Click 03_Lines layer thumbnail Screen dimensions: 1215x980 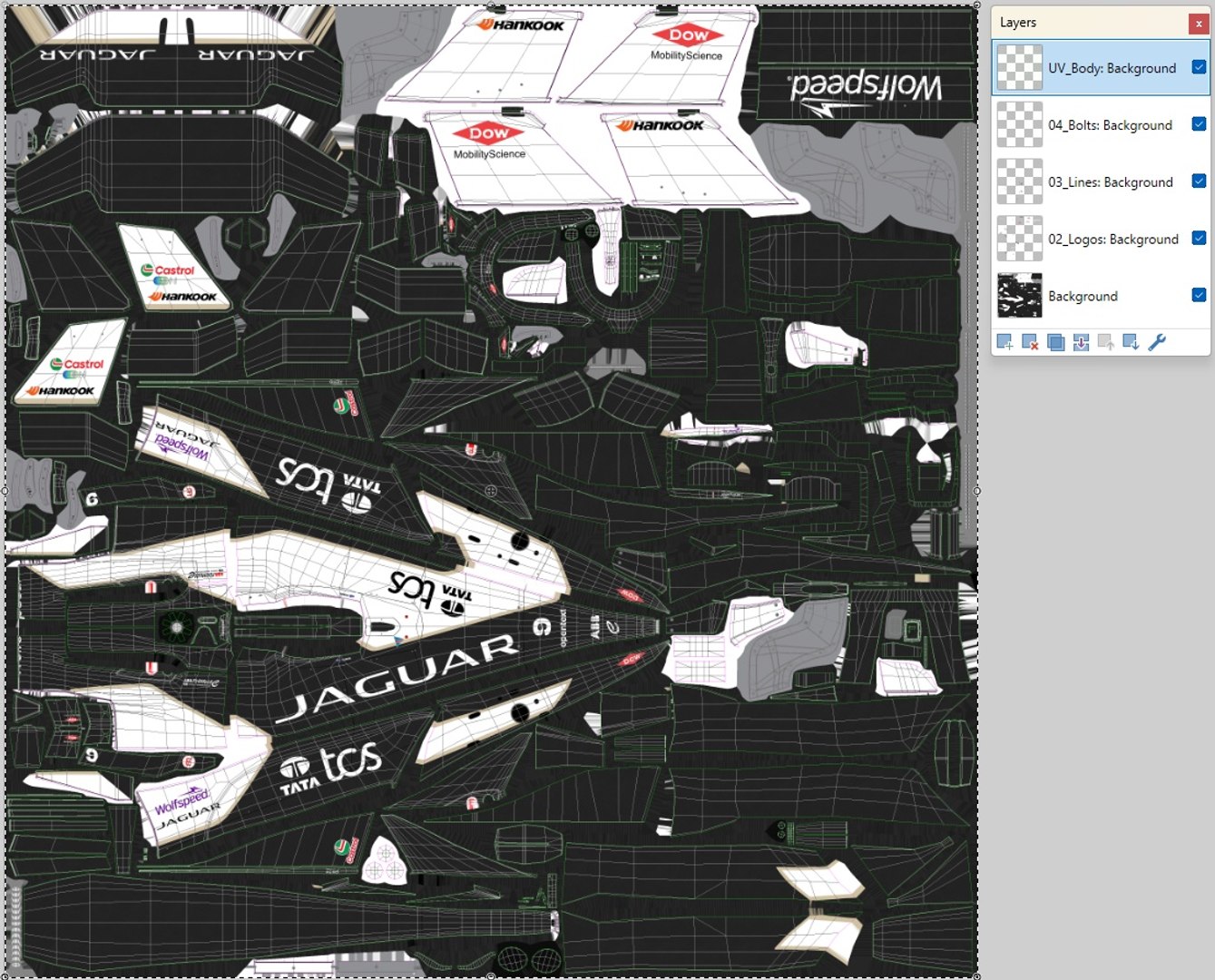coord(1020,181)
